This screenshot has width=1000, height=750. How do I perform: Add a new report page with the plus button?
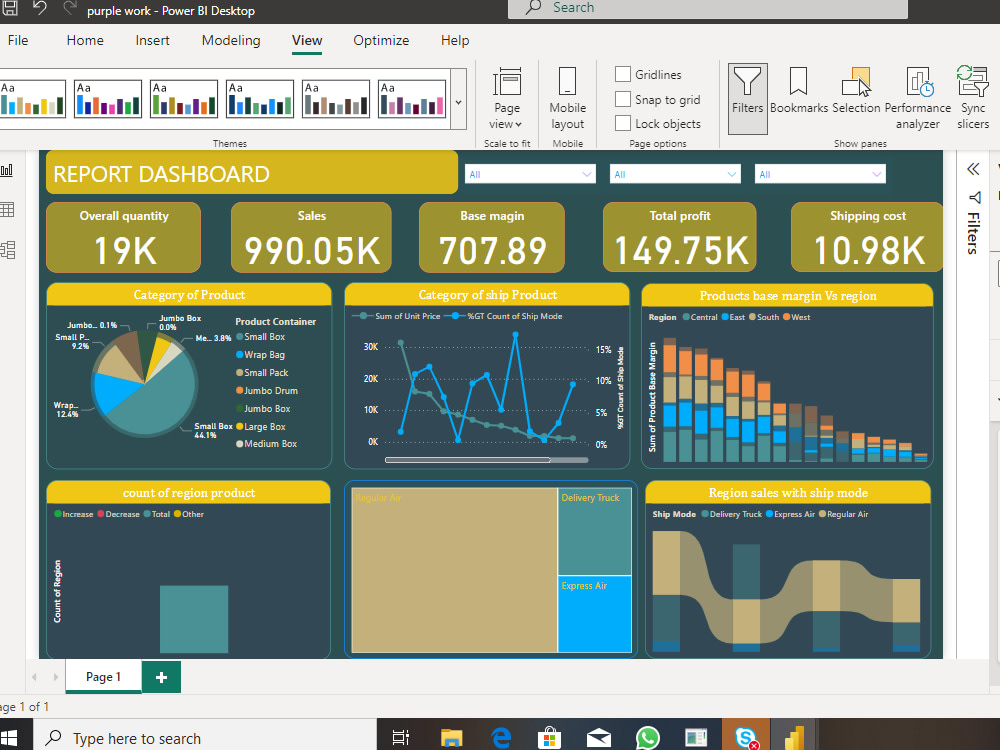point(161,677)
